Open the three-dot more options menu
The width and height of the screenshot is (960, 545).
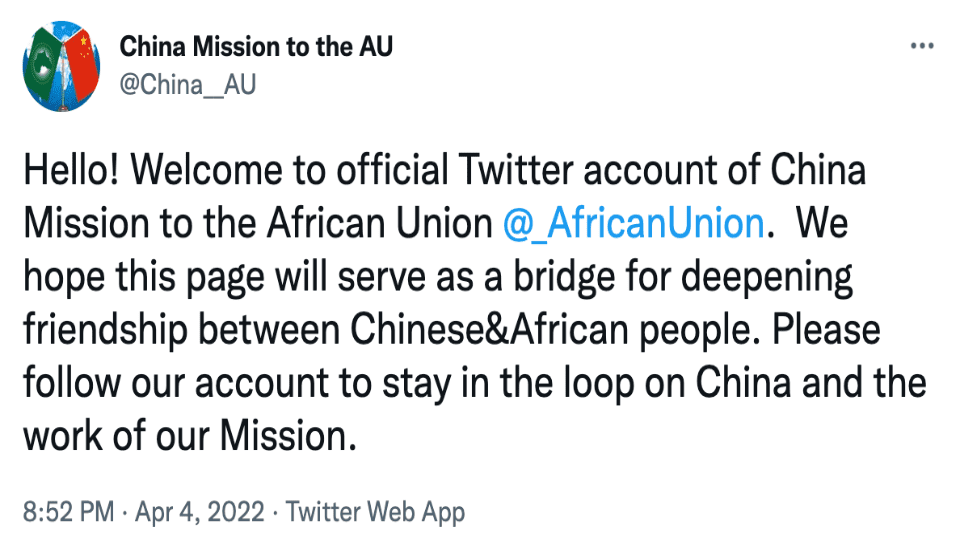[x=922, y=46]
